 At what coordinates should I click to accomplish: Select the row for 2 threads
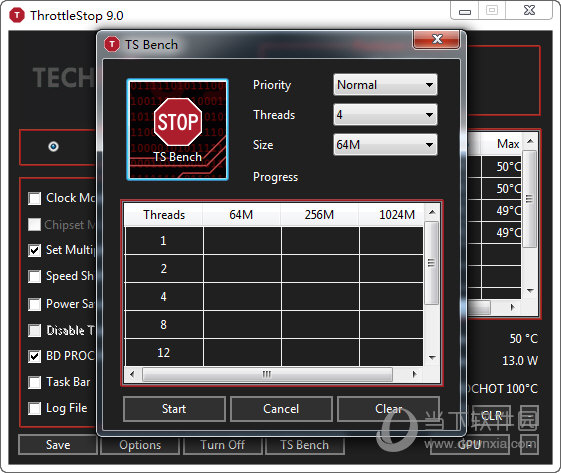pos(274,269)
